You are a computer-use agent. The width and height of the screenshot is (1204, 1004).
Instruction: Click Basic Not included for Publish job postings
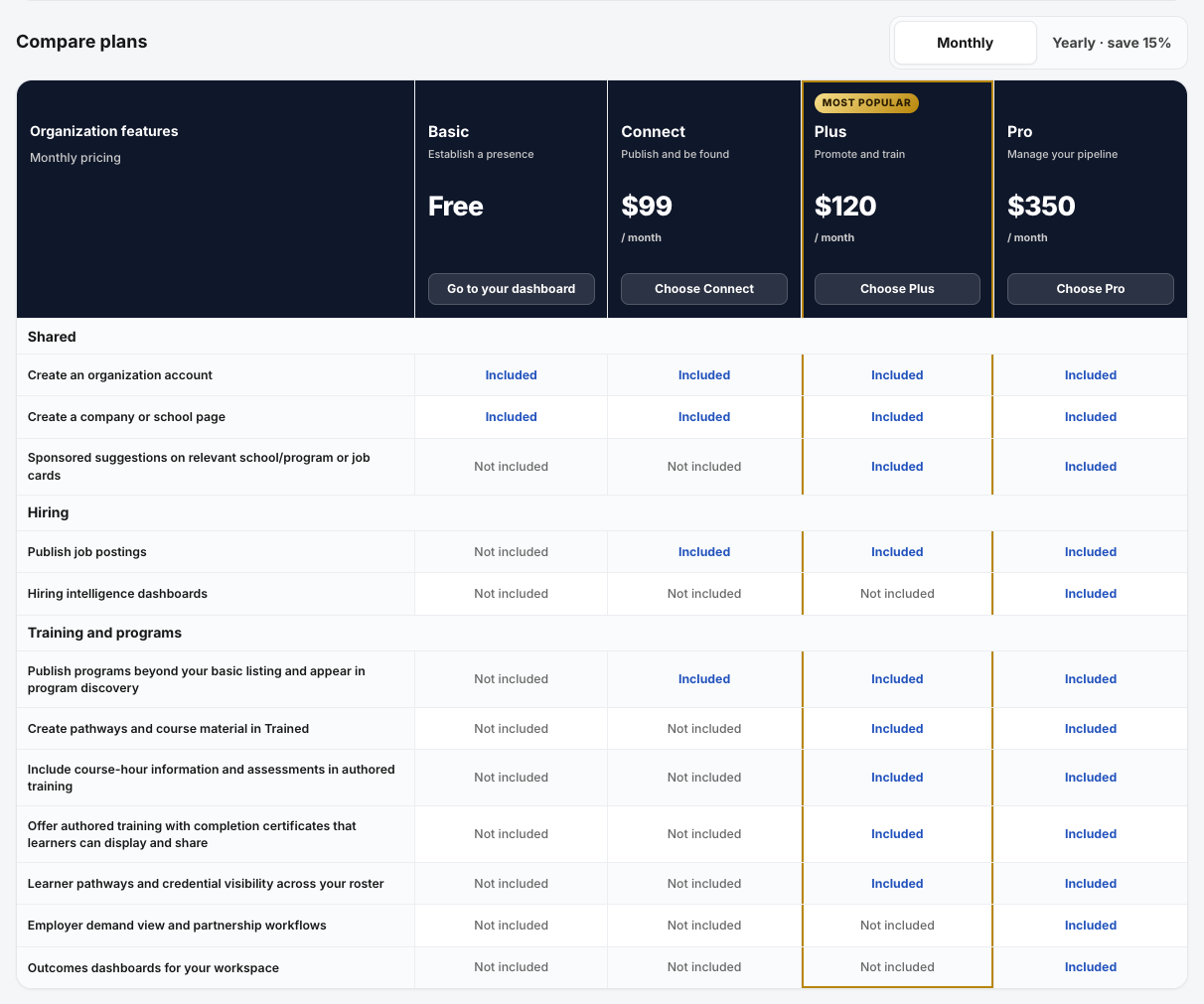coord(511,552)
